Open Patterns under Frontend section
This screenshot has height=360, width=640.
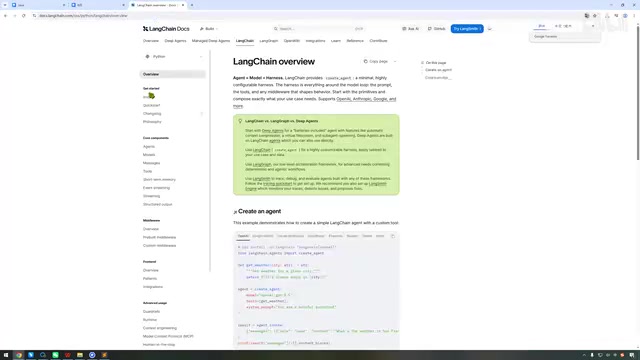[150, 278]
